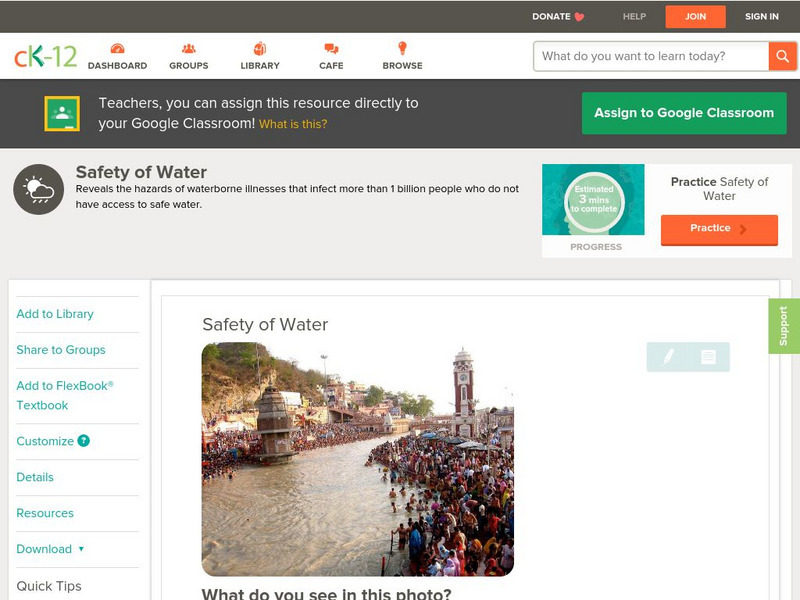Click the orange search magnifier button

[x=782, y=56]
